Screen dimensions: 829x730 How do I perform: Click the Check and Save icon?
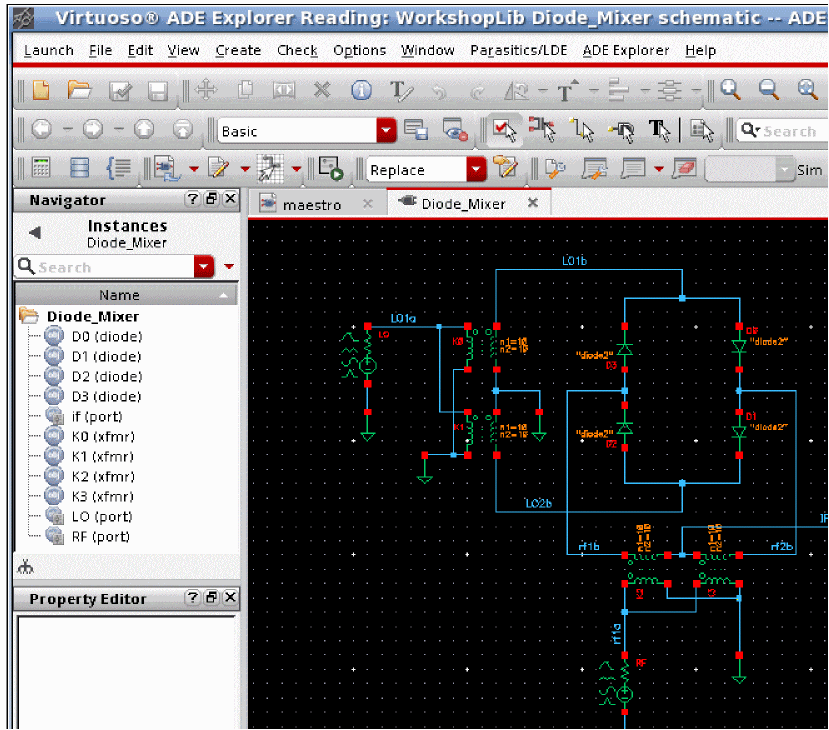coord(120,91)
